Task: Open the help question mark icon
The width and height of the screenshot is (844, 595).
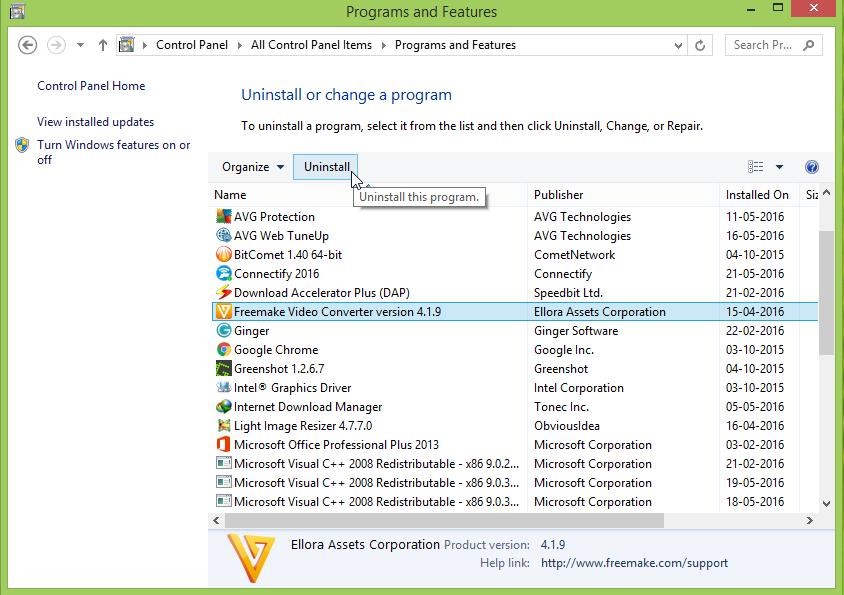Action: tap(812, 167)
